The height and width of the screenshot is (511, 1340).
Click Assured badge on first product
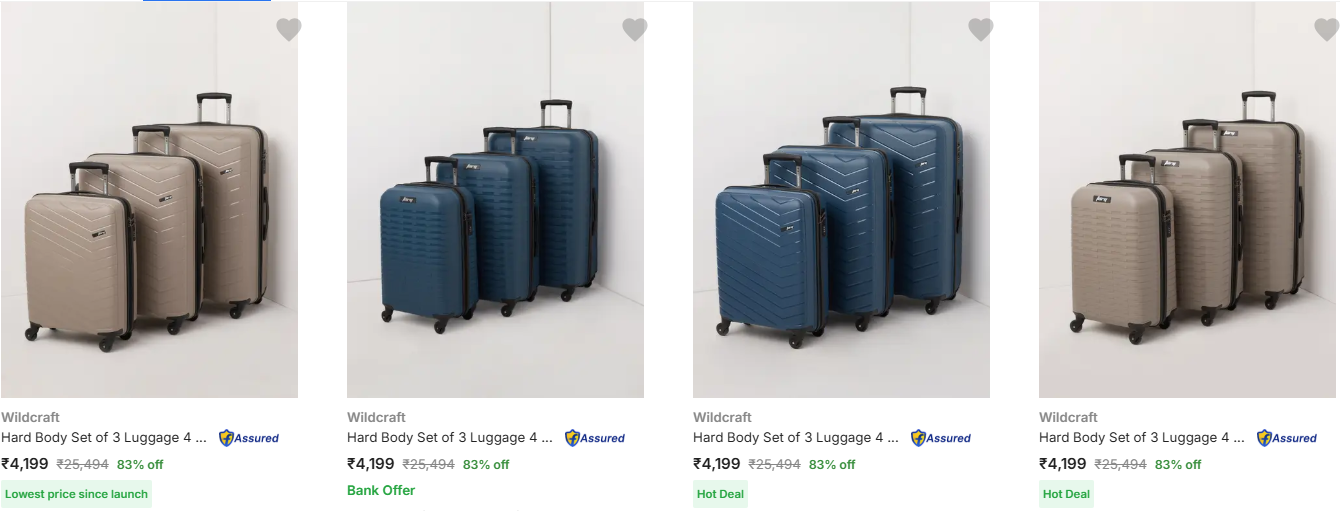(x=249, y=438)
